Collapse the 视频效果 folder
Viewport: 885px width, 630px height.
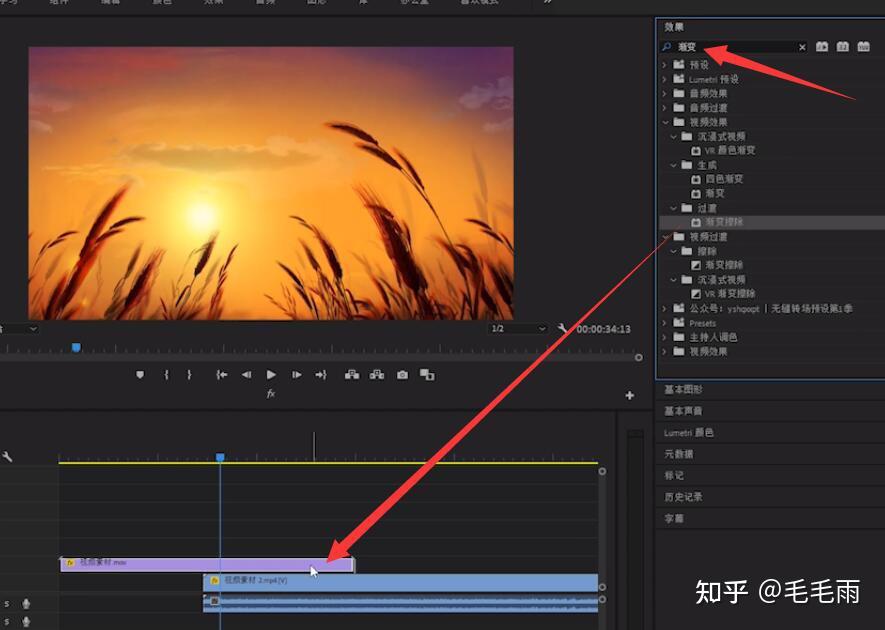click(665, 121)
